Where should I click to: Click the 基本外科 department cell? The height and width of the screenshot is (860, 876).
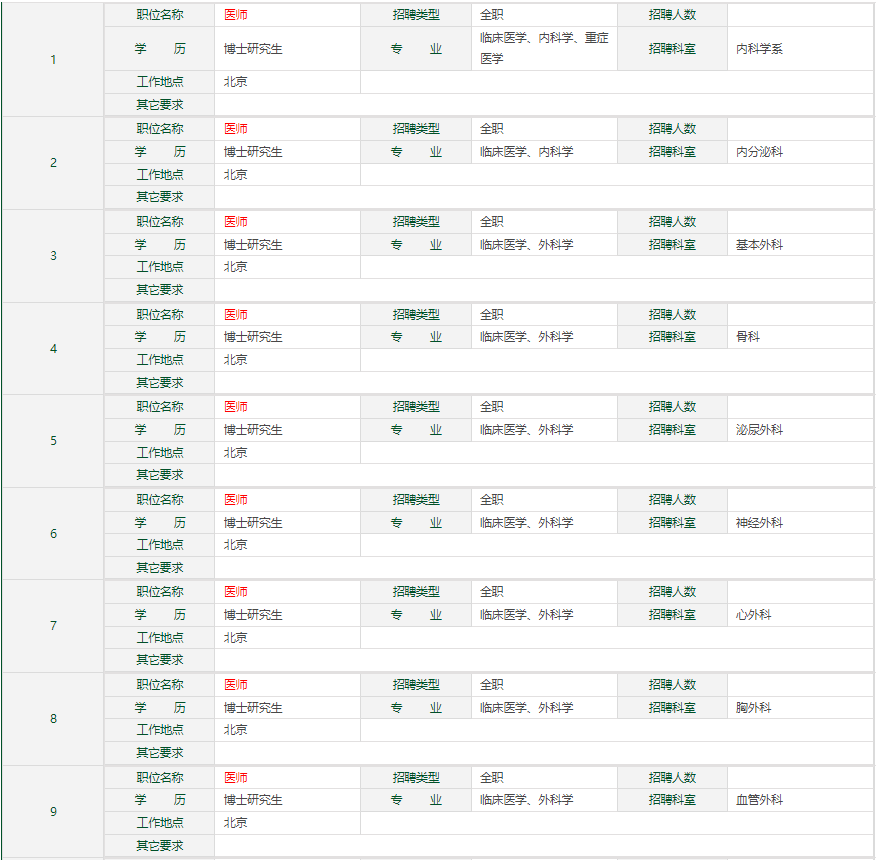(x=759, y=245)
